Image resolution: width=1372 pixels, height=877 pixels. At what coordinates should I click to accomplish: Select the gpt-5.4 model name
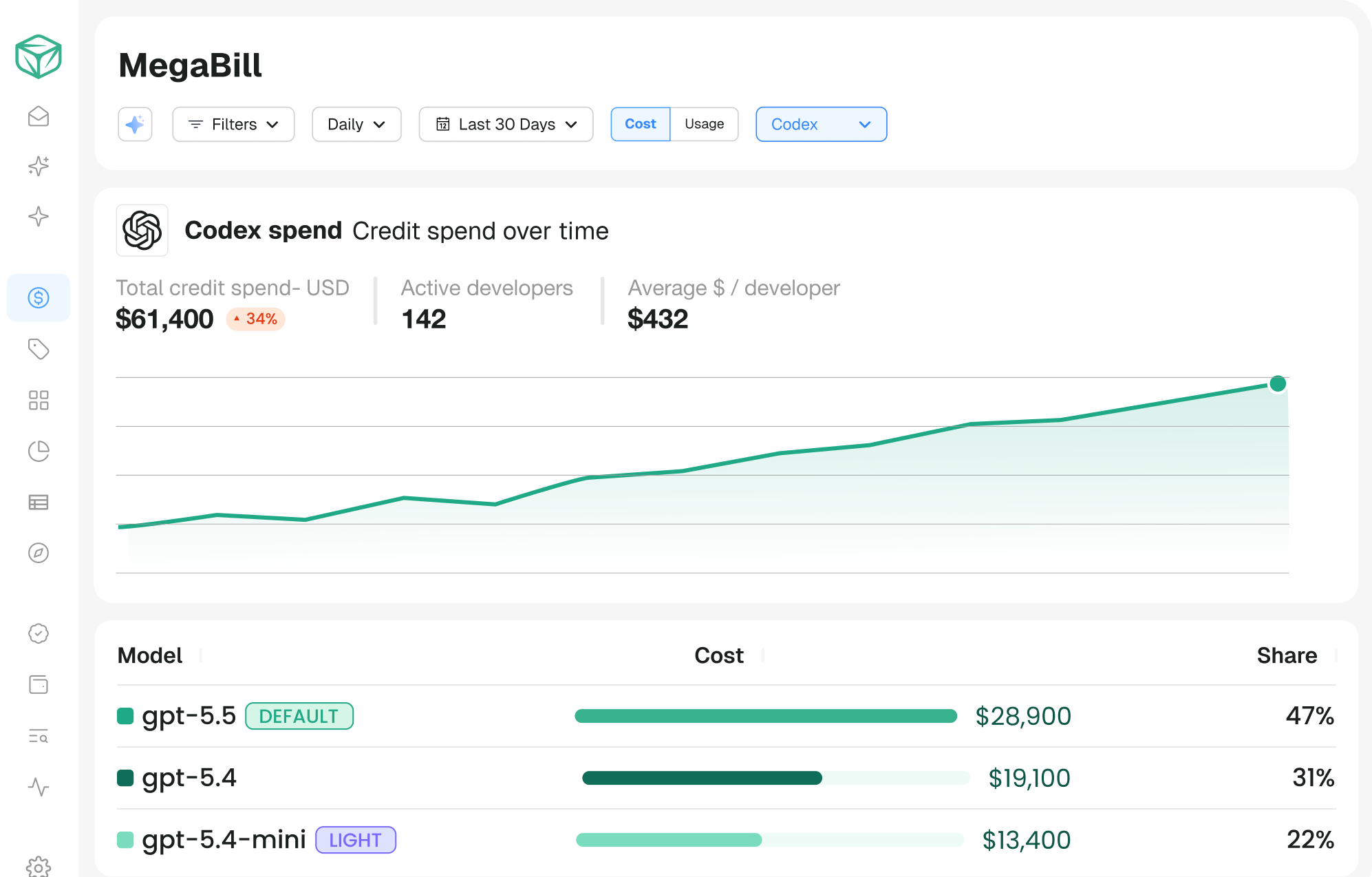pyautogui.click(x=189, y=778)
